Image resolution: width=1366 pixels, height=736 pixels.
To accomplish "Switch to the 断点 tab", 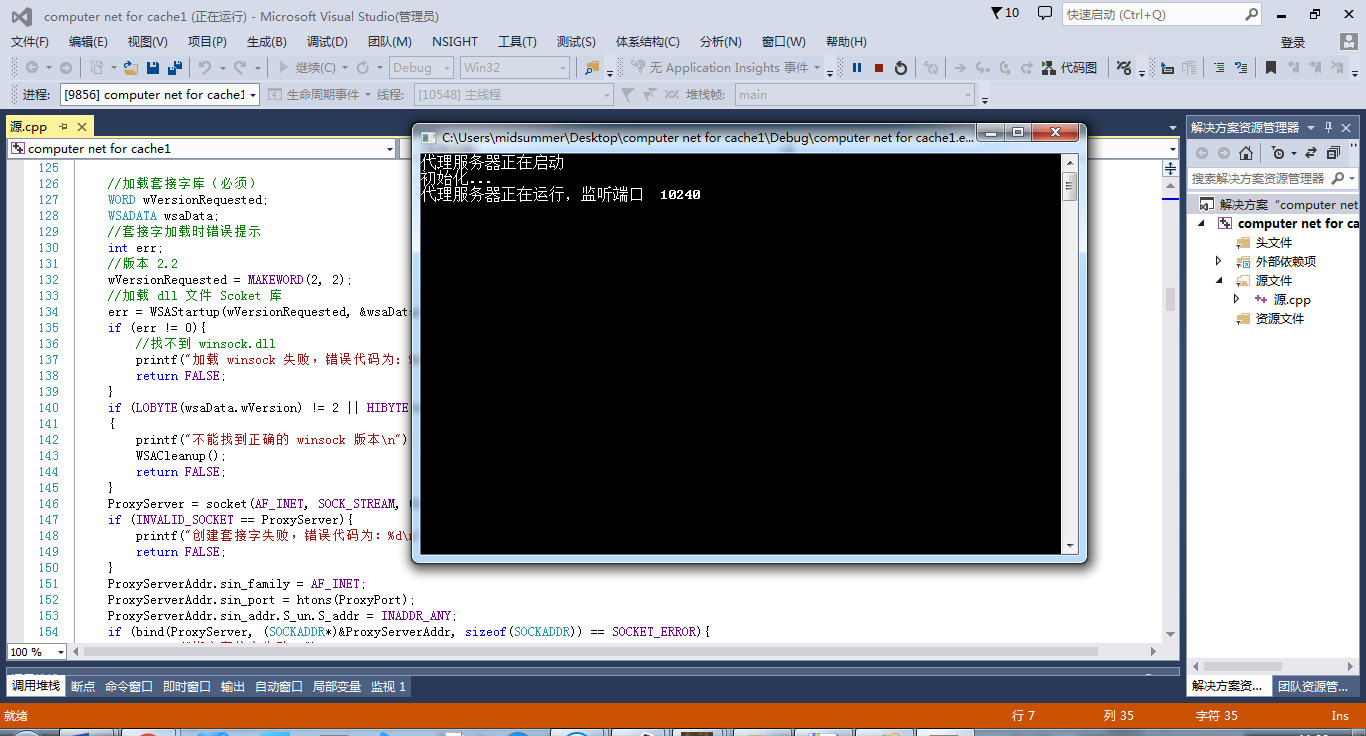I will click(83, 687).
